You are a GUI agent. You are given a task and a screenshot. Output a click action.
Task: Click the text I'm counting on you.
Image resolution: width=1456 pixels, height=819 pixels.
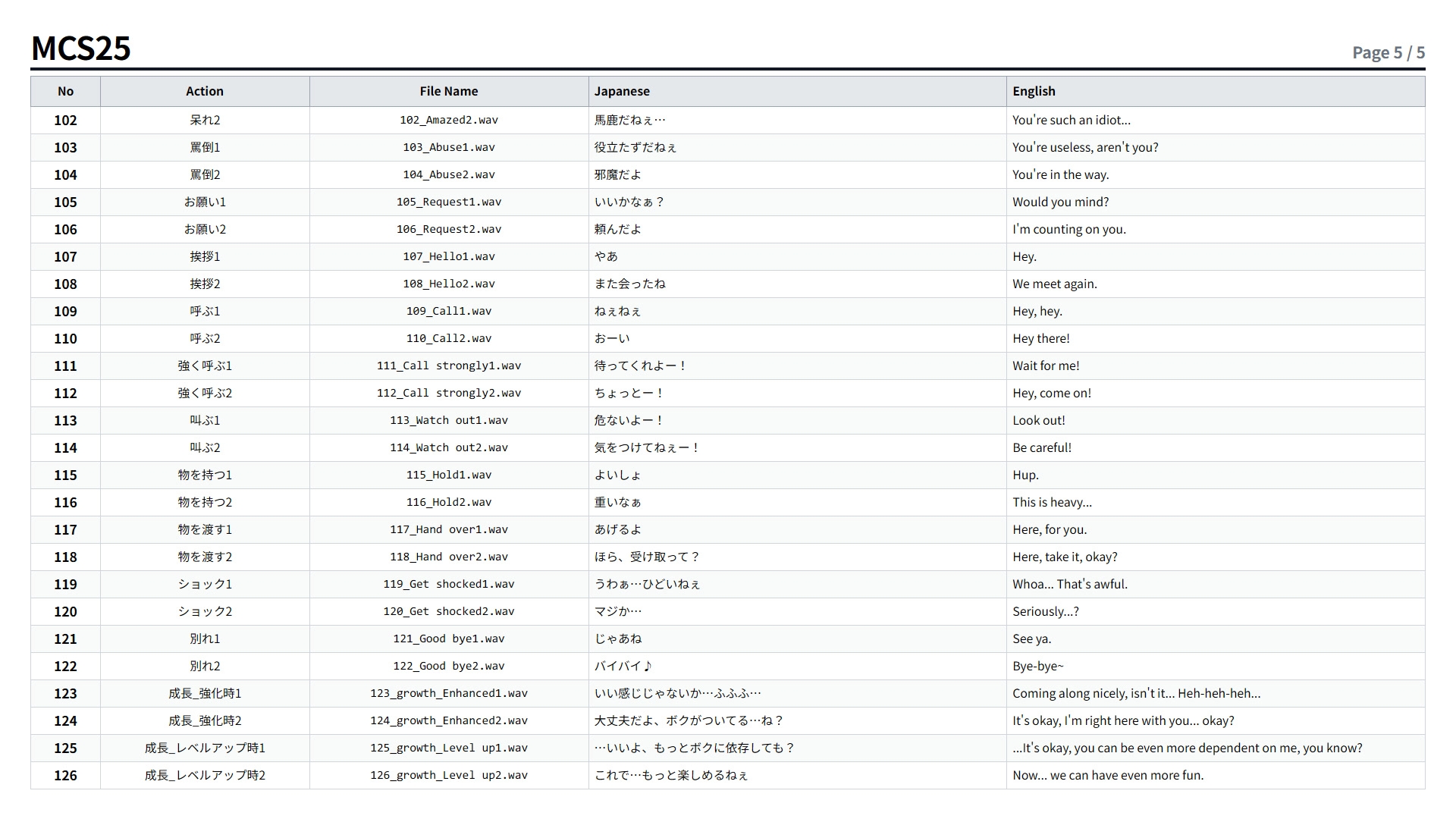[1069, 229]
